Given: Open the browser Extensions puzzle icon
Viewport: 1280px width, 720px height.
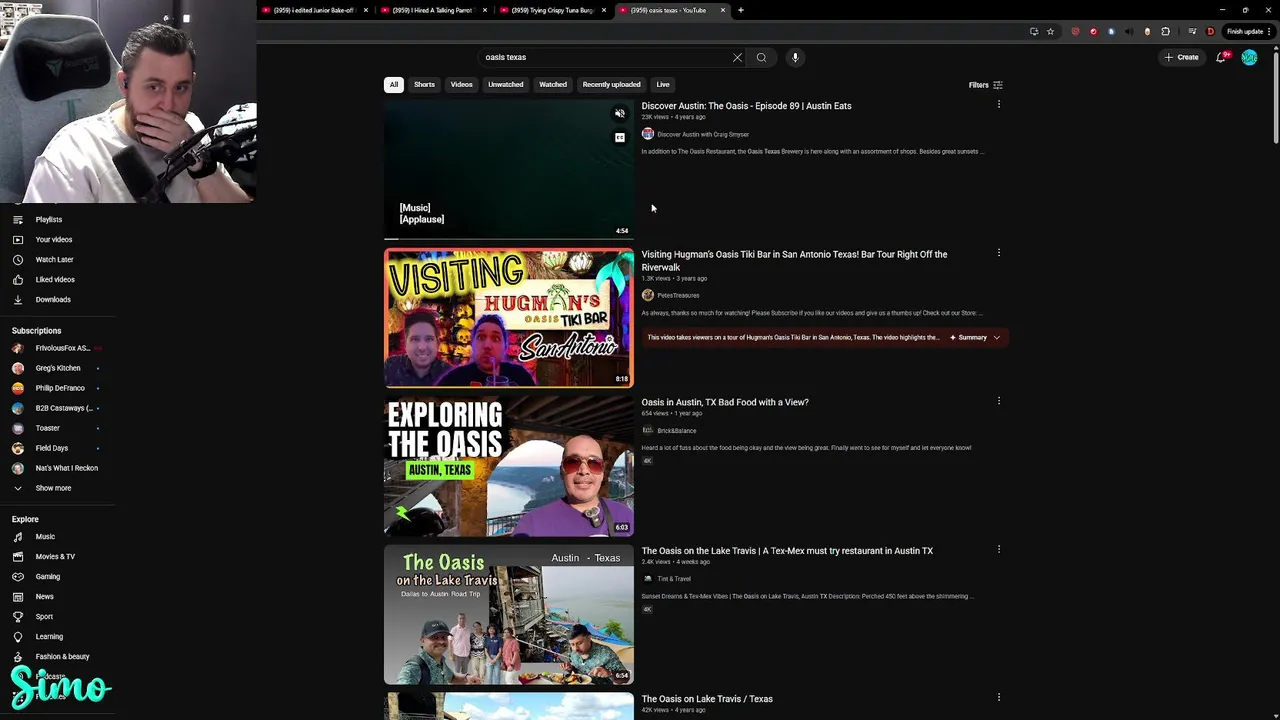Looking at the screenshot, I should [1165, 31].
